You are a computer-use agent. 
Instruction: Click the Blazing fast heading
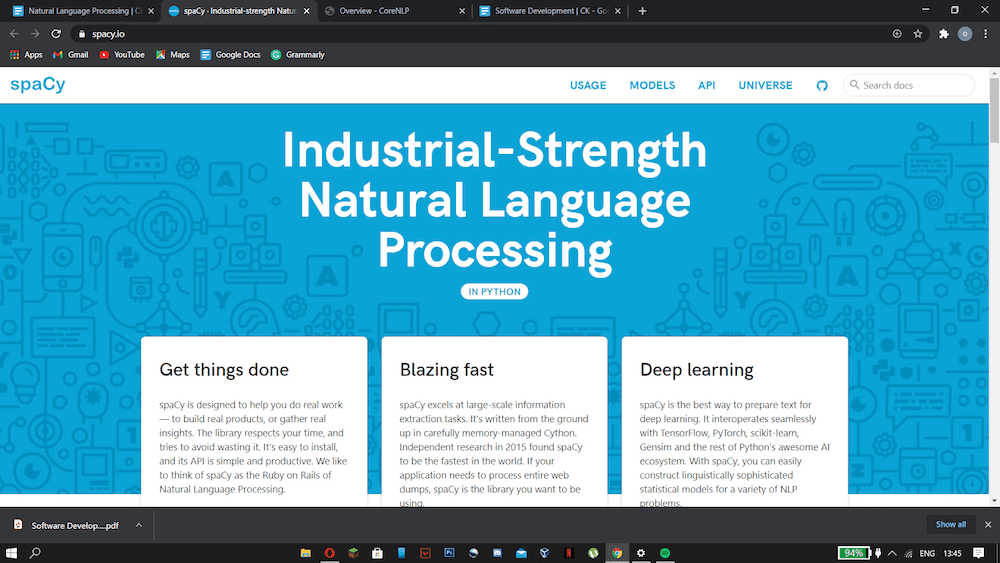click(446, 370)
